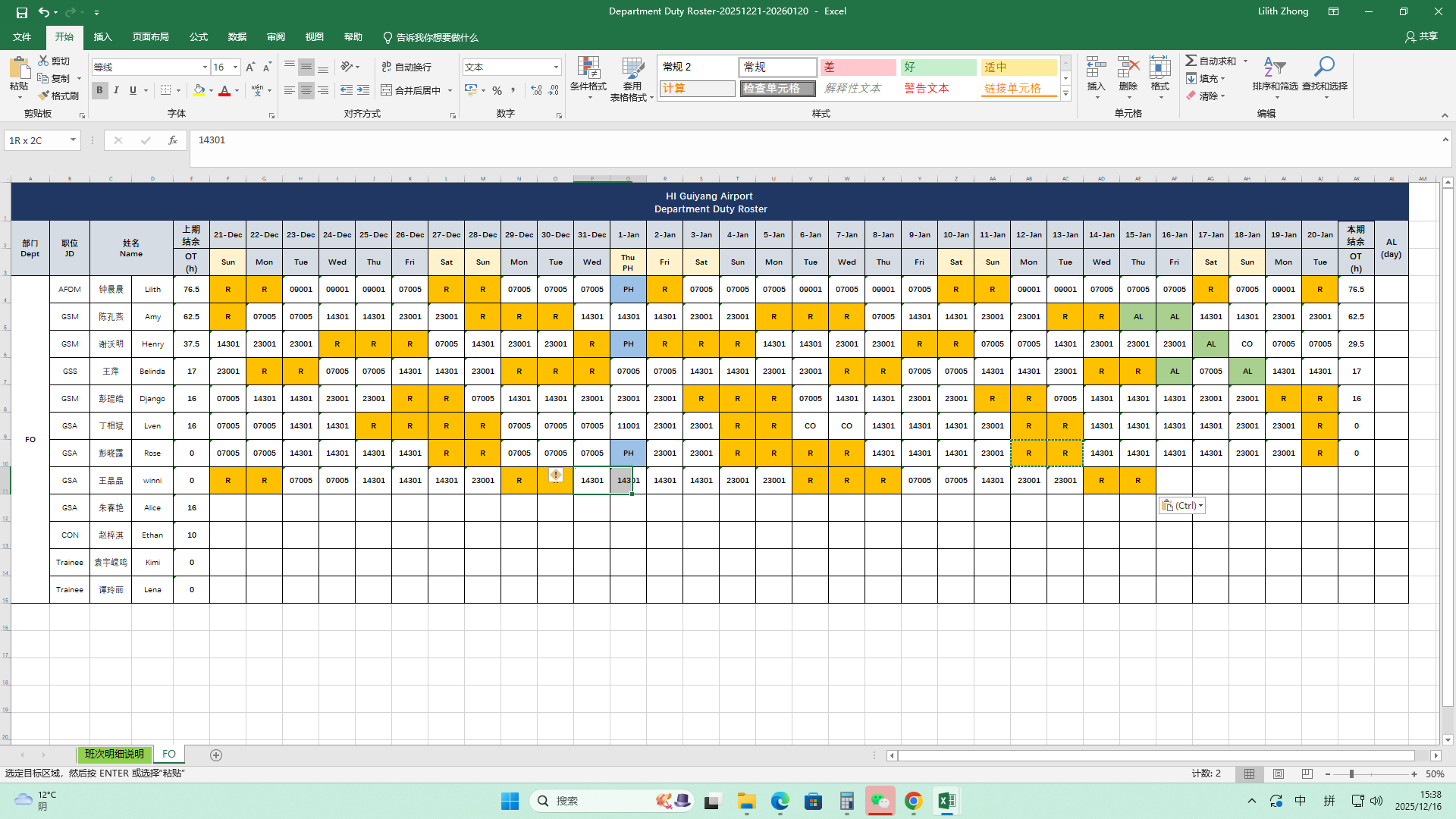
Task: Click the Insert cells icon
Action: click(x=1096, y=67)
